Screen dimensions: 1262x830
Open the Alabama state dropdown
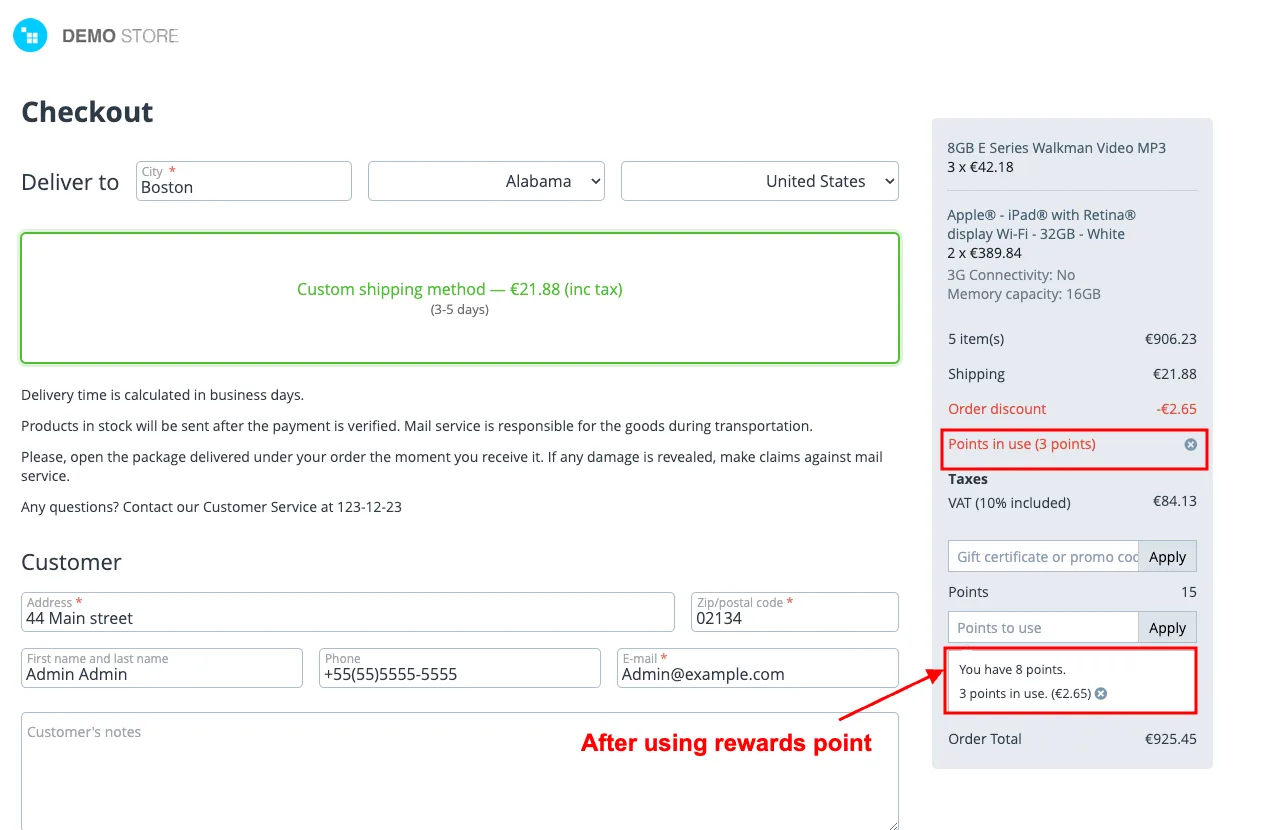(486, 181)
